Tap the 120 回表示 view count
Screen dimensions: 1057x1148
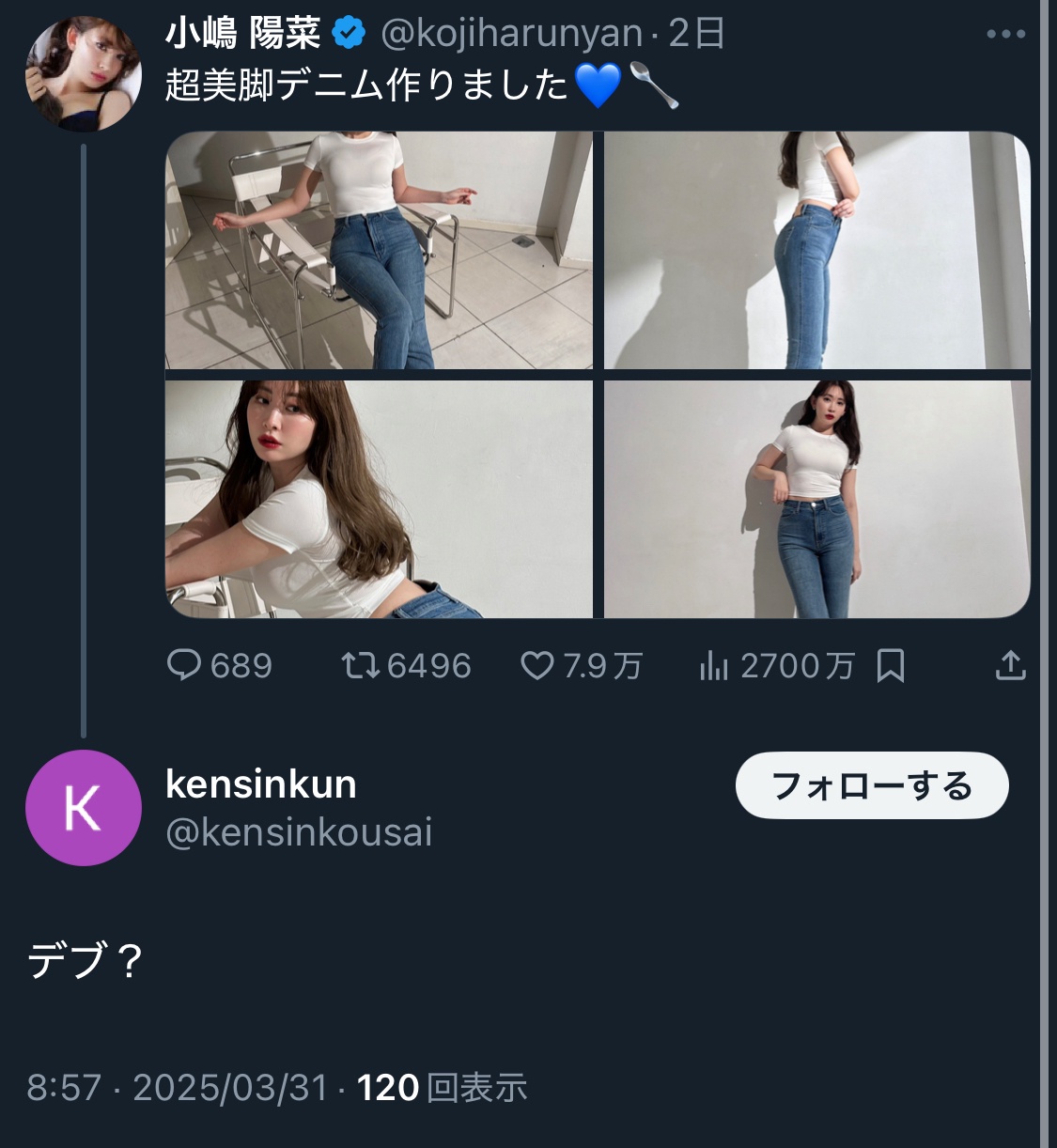pyautogui.click(x=442, y=1088)
